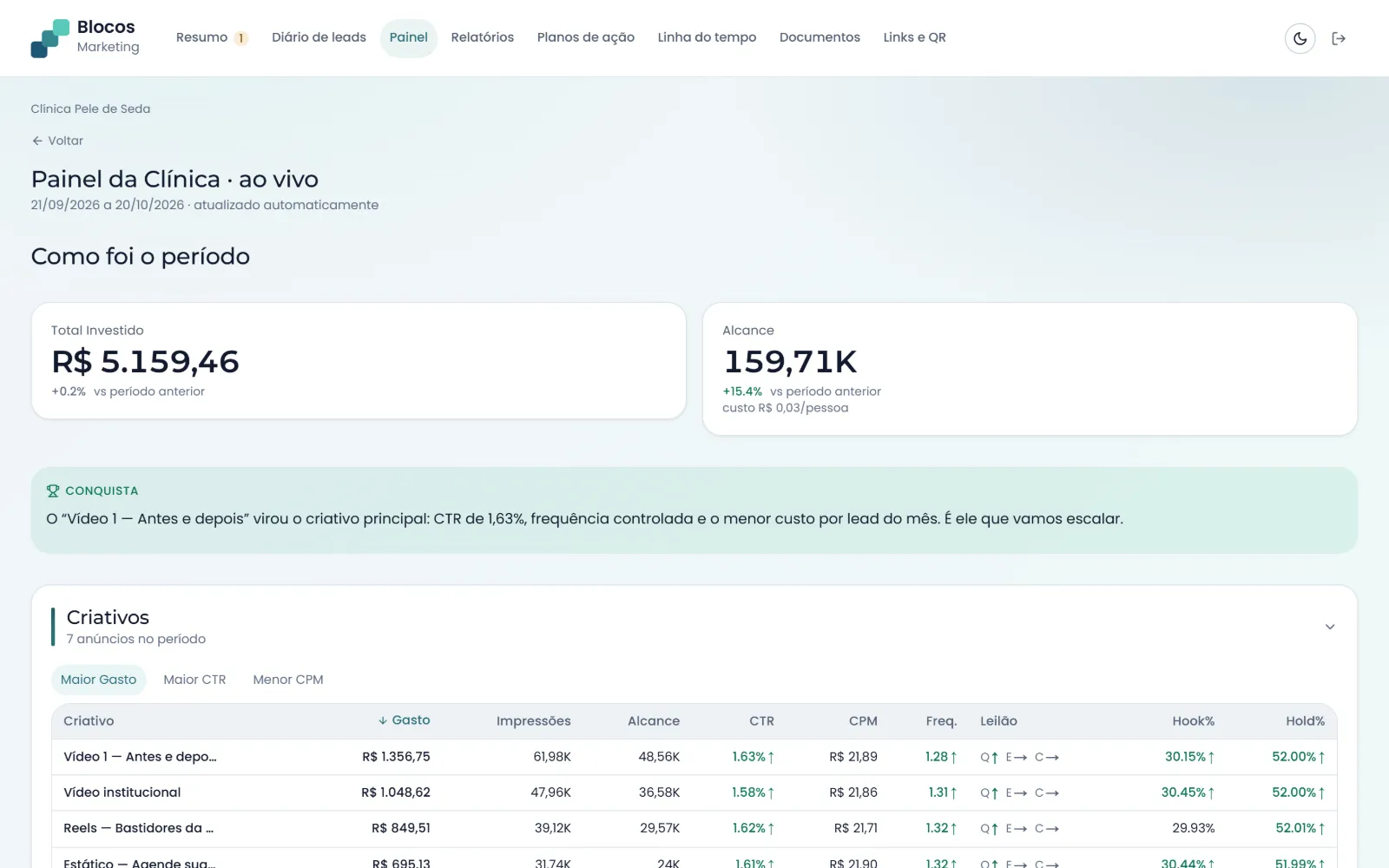
Task: Click the Leilão Q indicator in Vídeo 1 row
Action: point(989,758)
